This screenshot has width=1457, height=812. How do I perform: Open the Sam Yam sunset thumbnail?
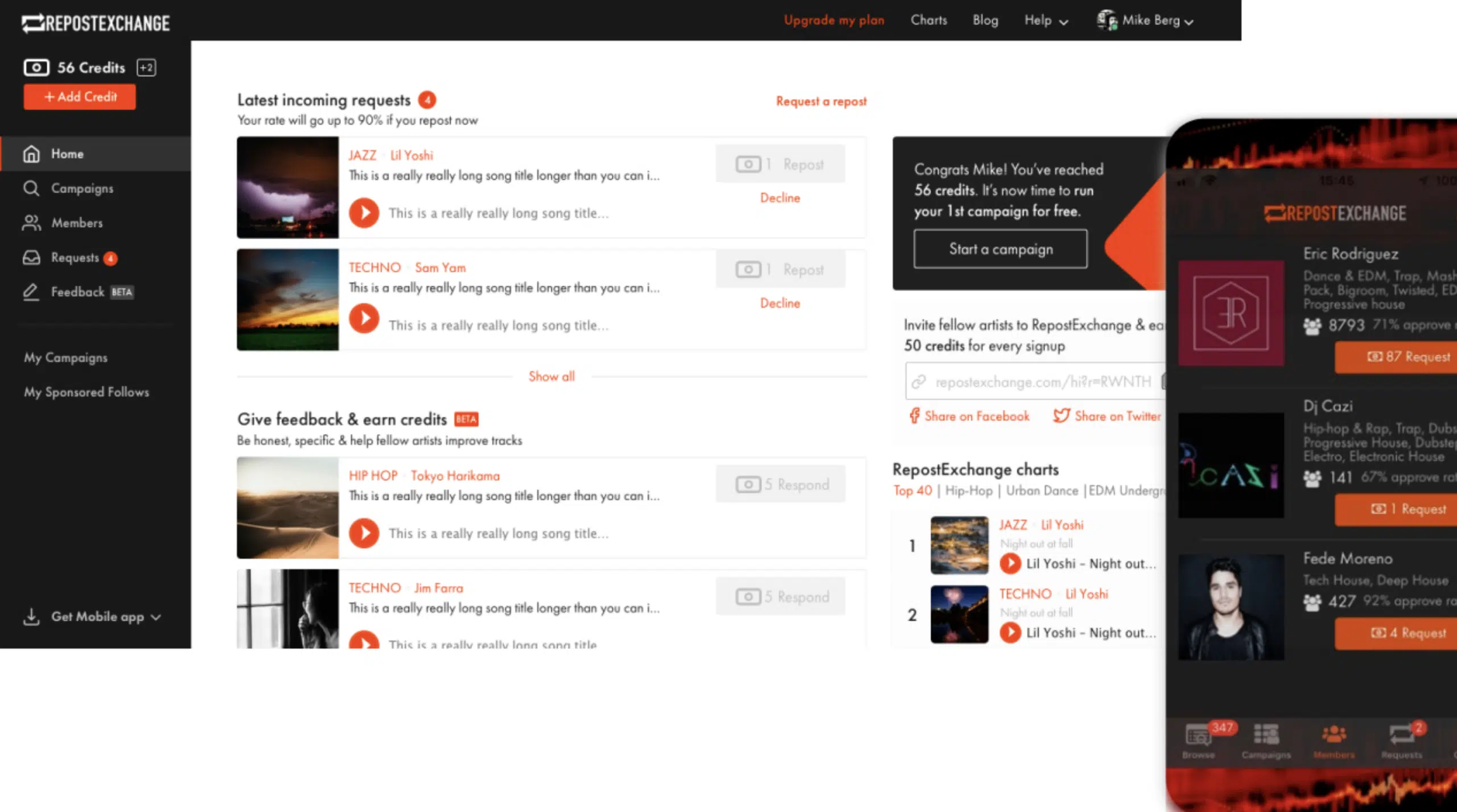(288, 299)
